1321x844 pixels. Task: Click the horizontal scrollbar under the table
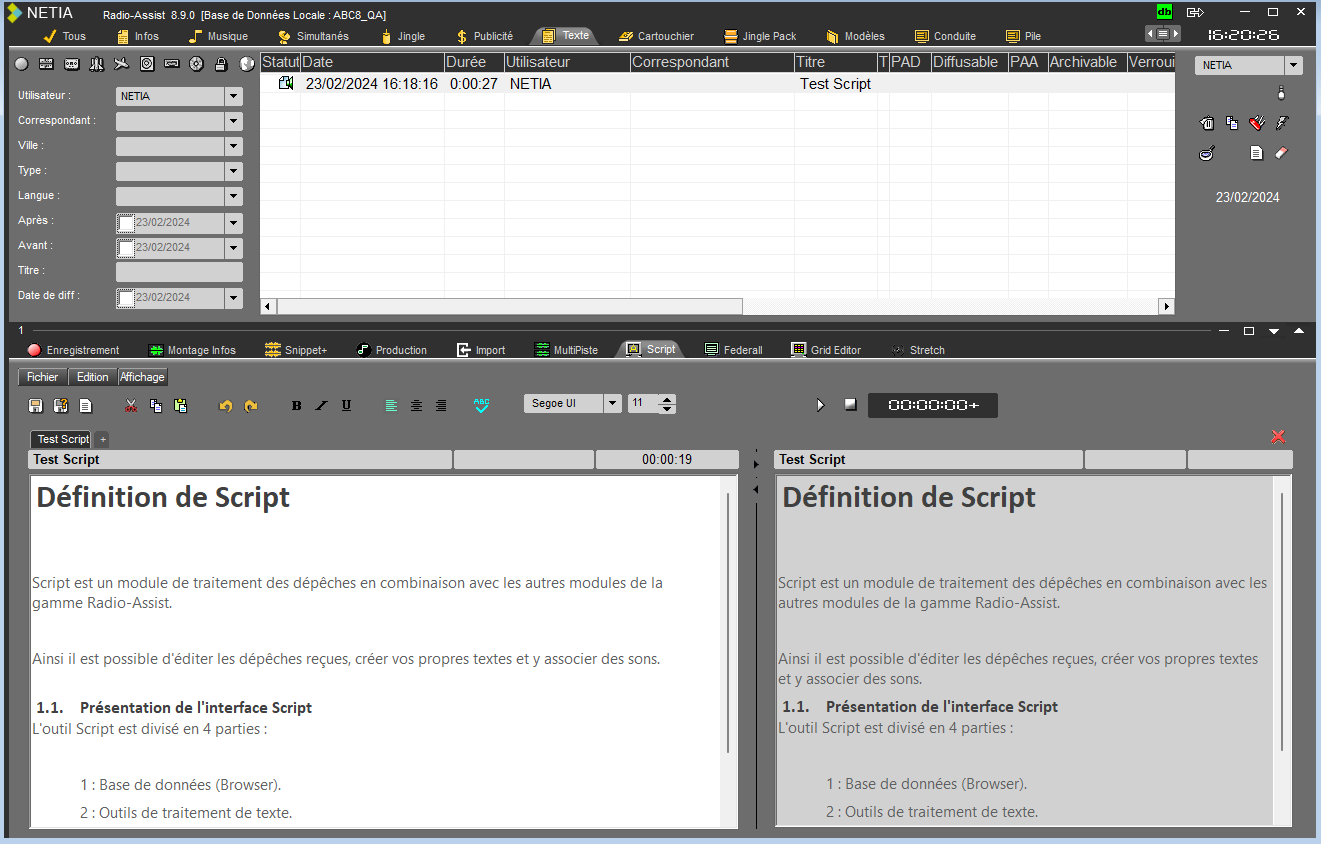(510, 306)
